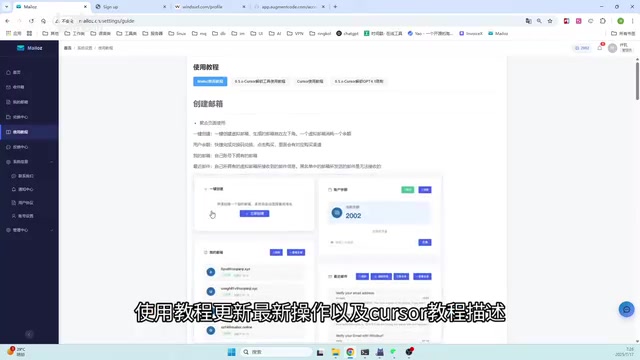Open the user avatar menu in the header
The height and width of the screenshot is (360, 640).
pos(612,48)
